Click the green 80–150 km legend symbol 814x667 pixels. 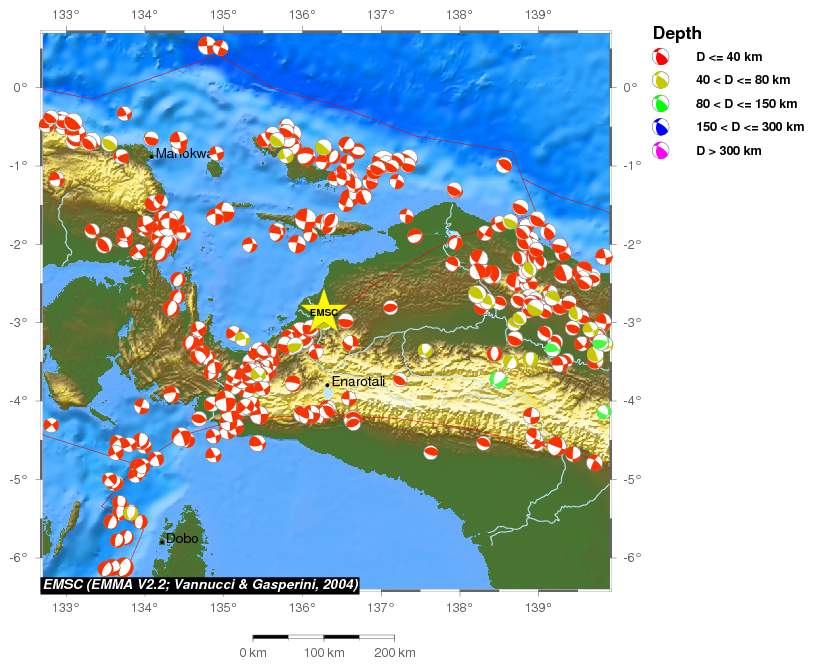(x=660, y=103)
